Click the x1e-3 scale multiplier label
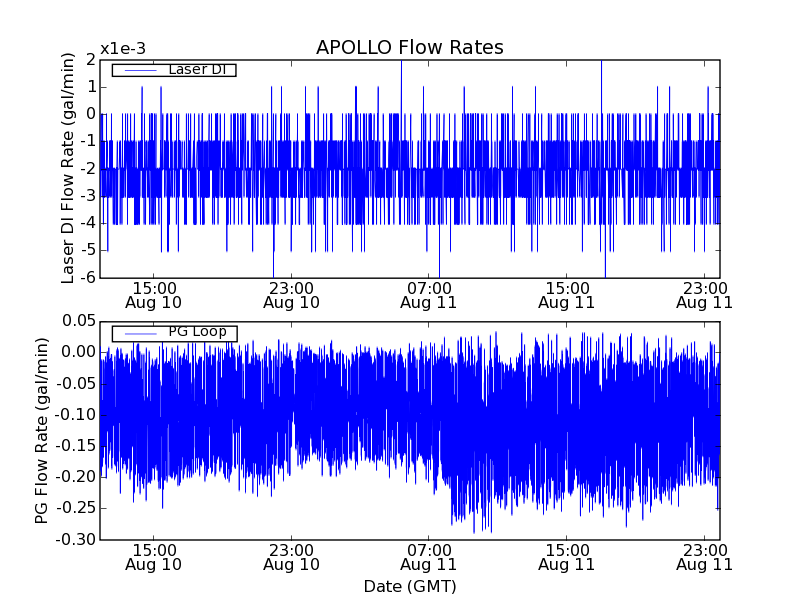Viewport: 800px width, 600px height. pyautogui.click(x=123, y=49)
